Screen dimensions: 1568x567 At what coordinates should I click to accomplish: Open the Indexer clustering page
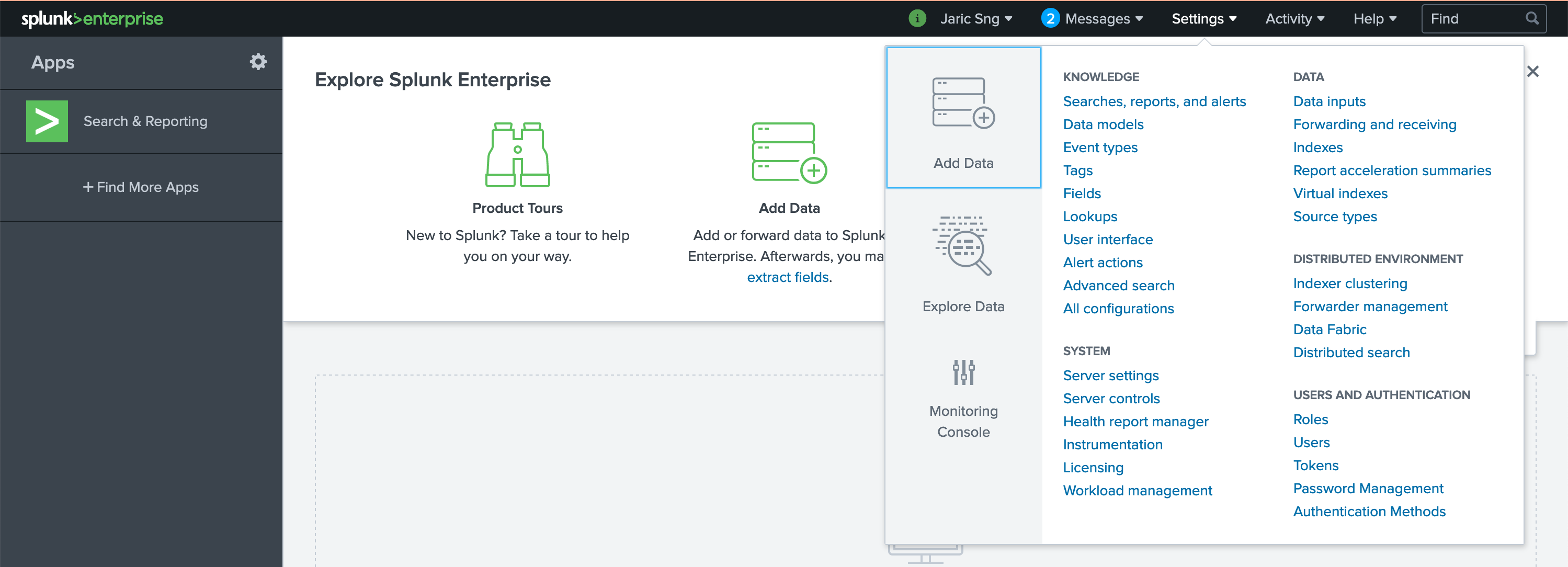[x=1350, y=283]
